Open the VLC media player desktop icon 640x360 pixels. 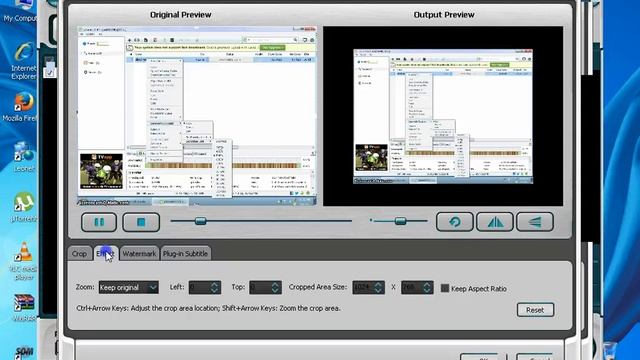(x=24, y=261)
